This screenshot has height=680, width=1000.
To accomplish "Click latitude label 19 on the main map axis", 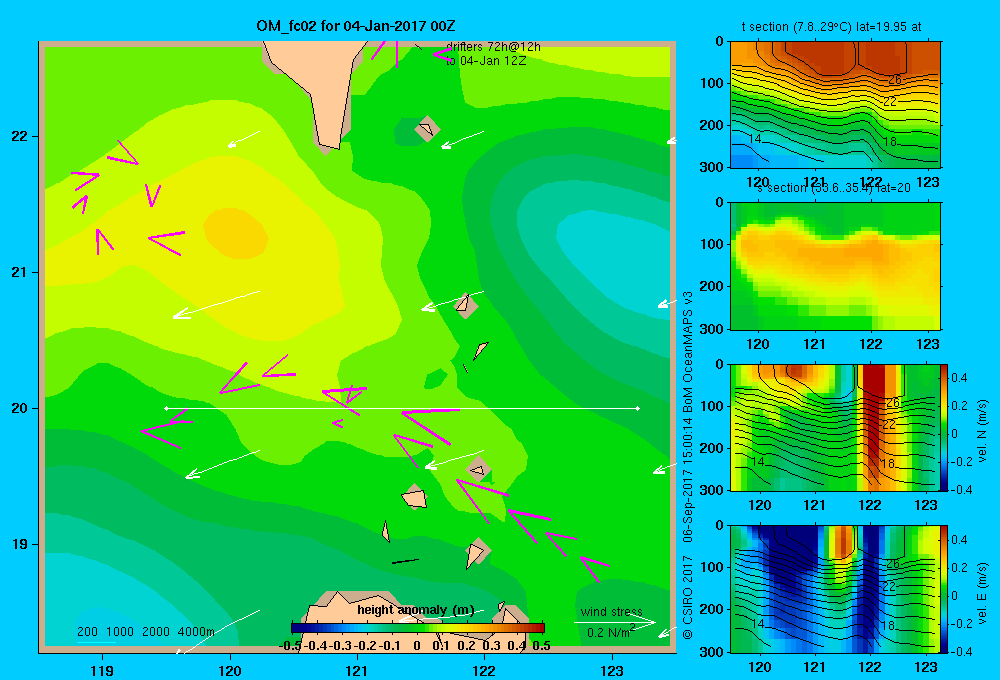I will click(x=19, y=544).
